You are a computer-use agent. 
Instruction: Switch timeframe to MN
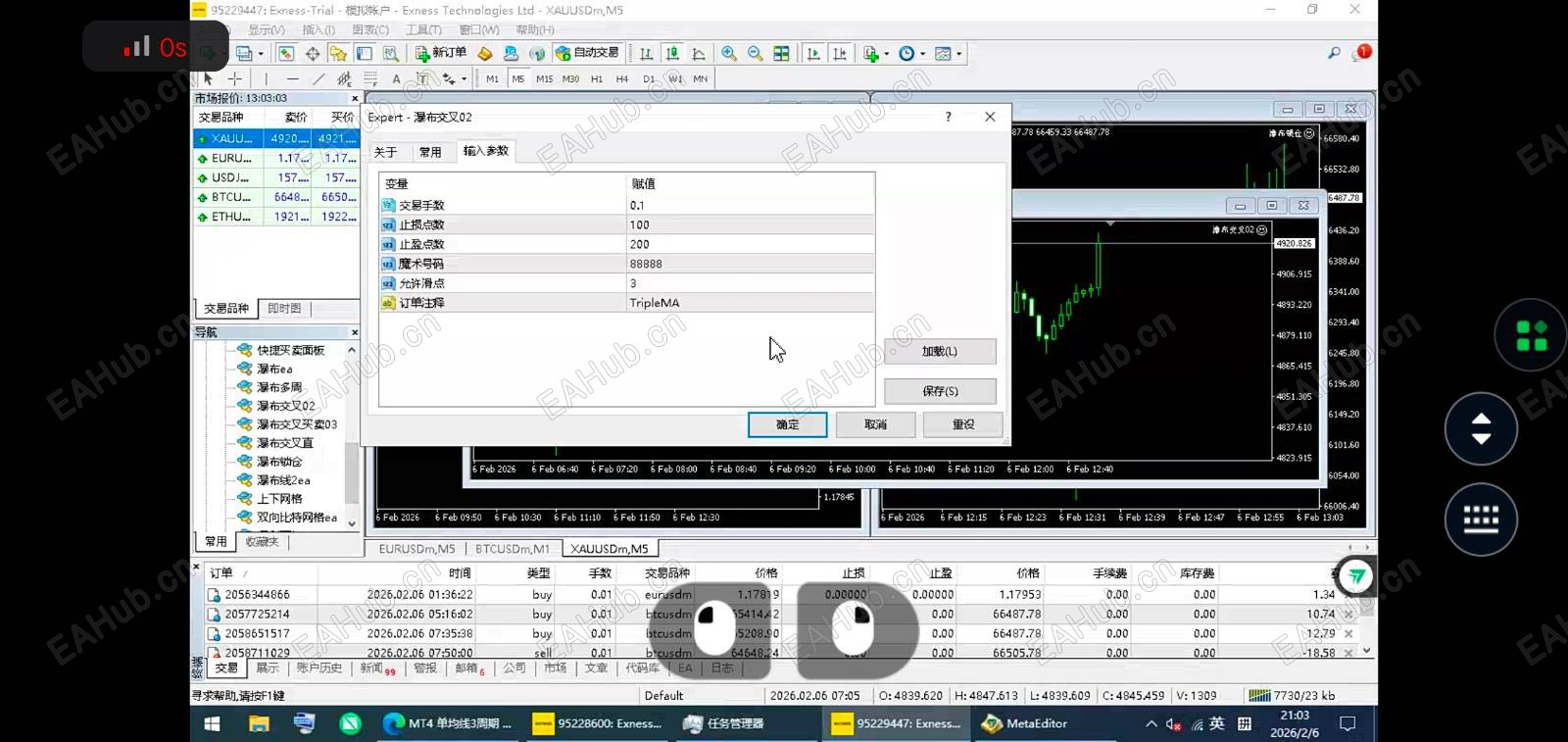point(701,78)
